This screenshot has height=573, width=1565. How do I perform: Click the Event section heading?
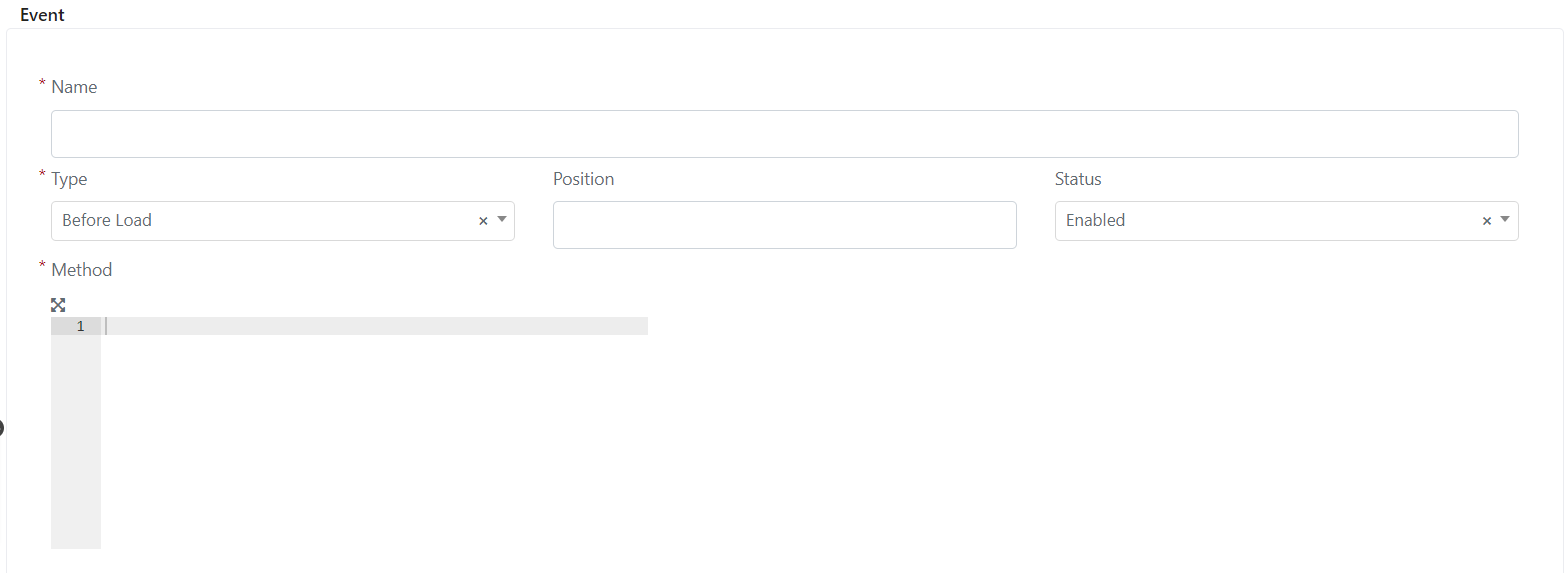tap(42, 15)
